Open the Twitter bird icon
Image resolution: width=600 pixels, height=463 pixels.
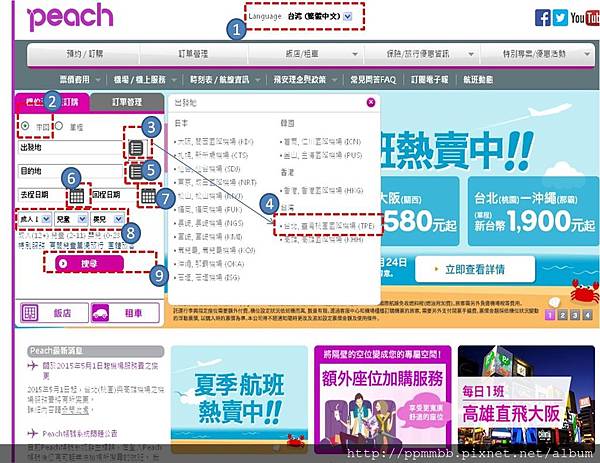[560, 18]
